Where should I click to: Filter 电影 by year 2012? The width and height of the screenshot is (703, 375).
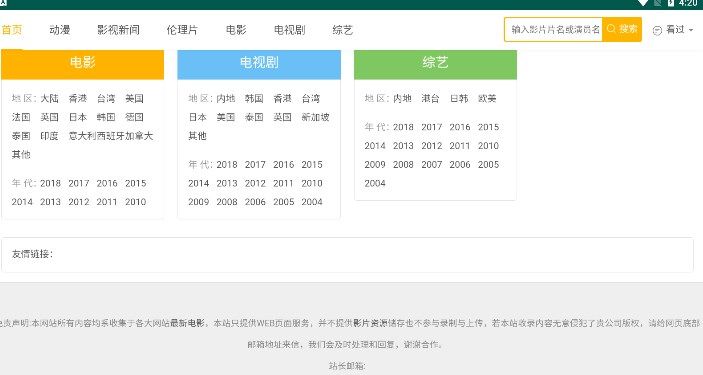[79, 202]
